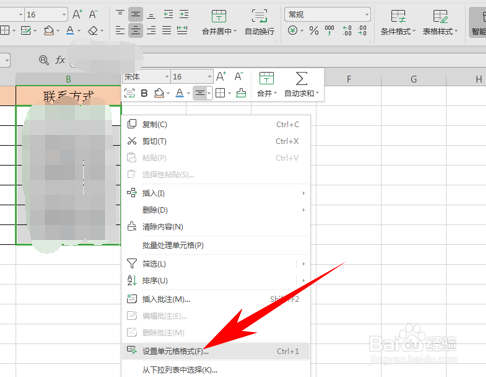Toggle center alignment in mini toolbar
Screen dimensions: 486x377
point(200,93)
